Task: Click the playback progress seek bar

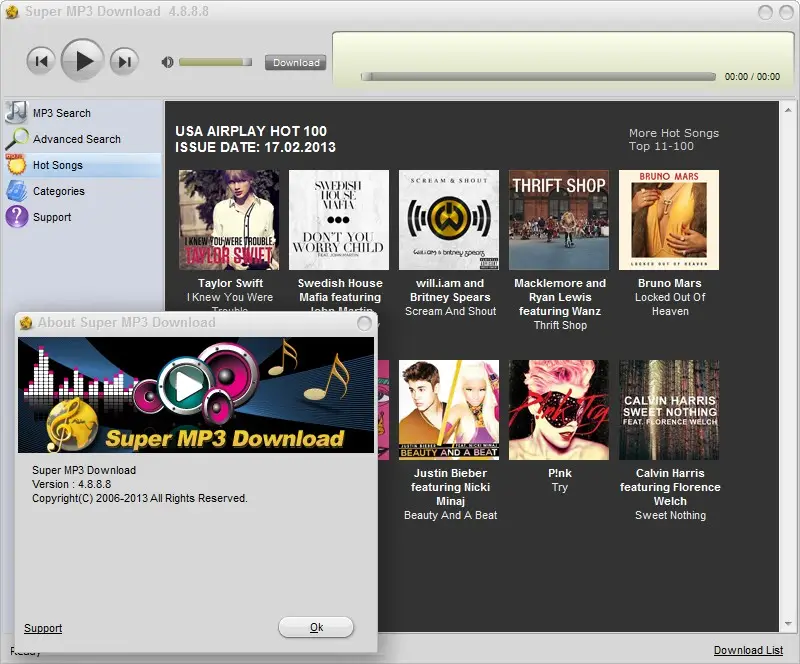Action: point(538,77)
